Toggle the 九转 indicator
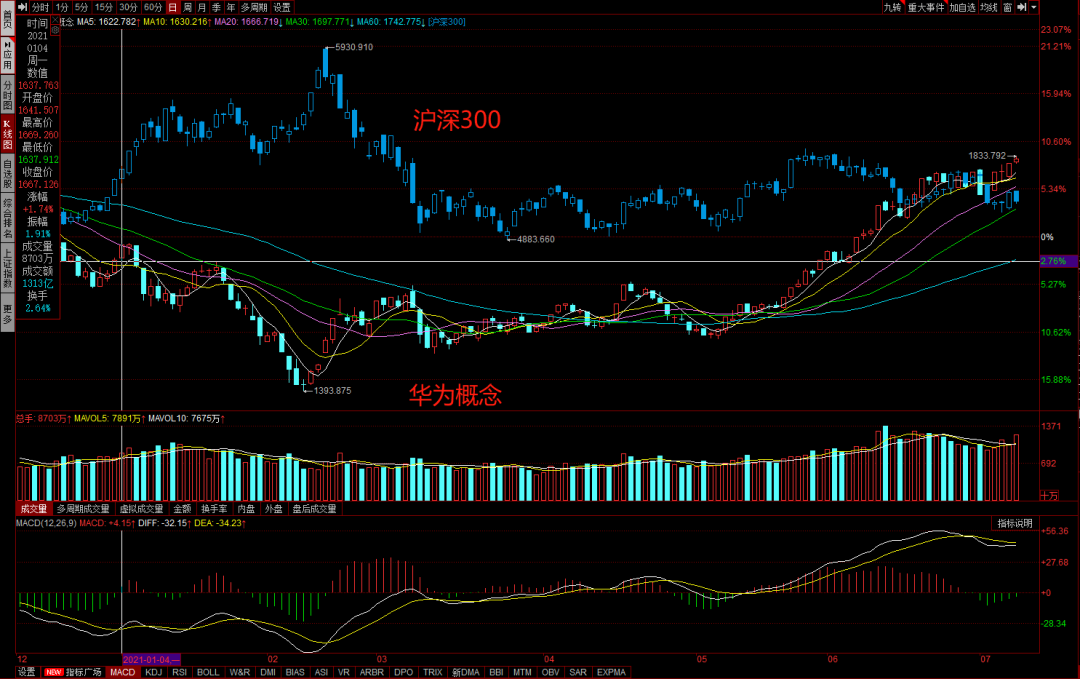 tap(893, 7)
